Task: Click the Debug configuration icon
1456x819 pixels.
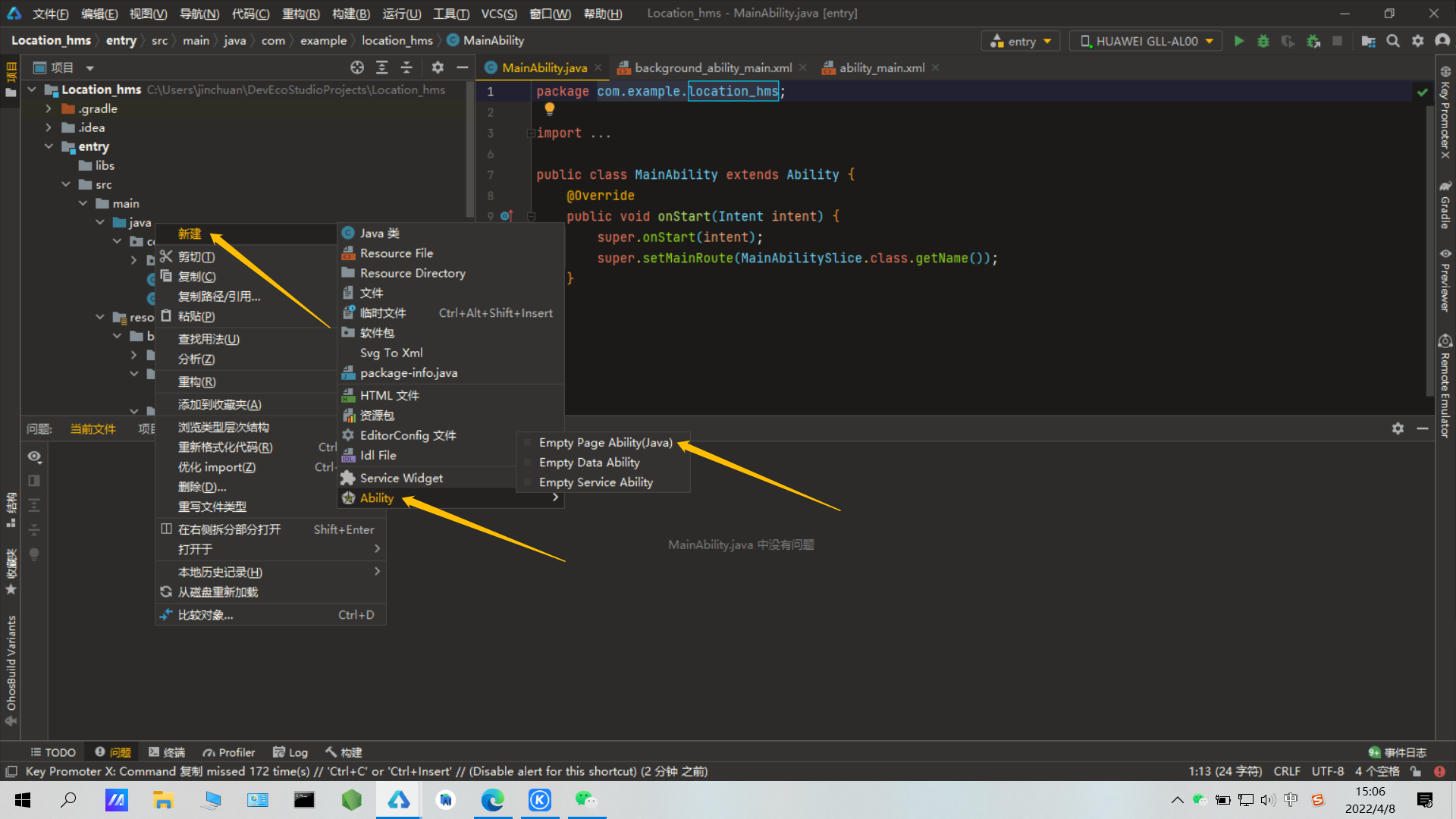Action: [1263, 40]
